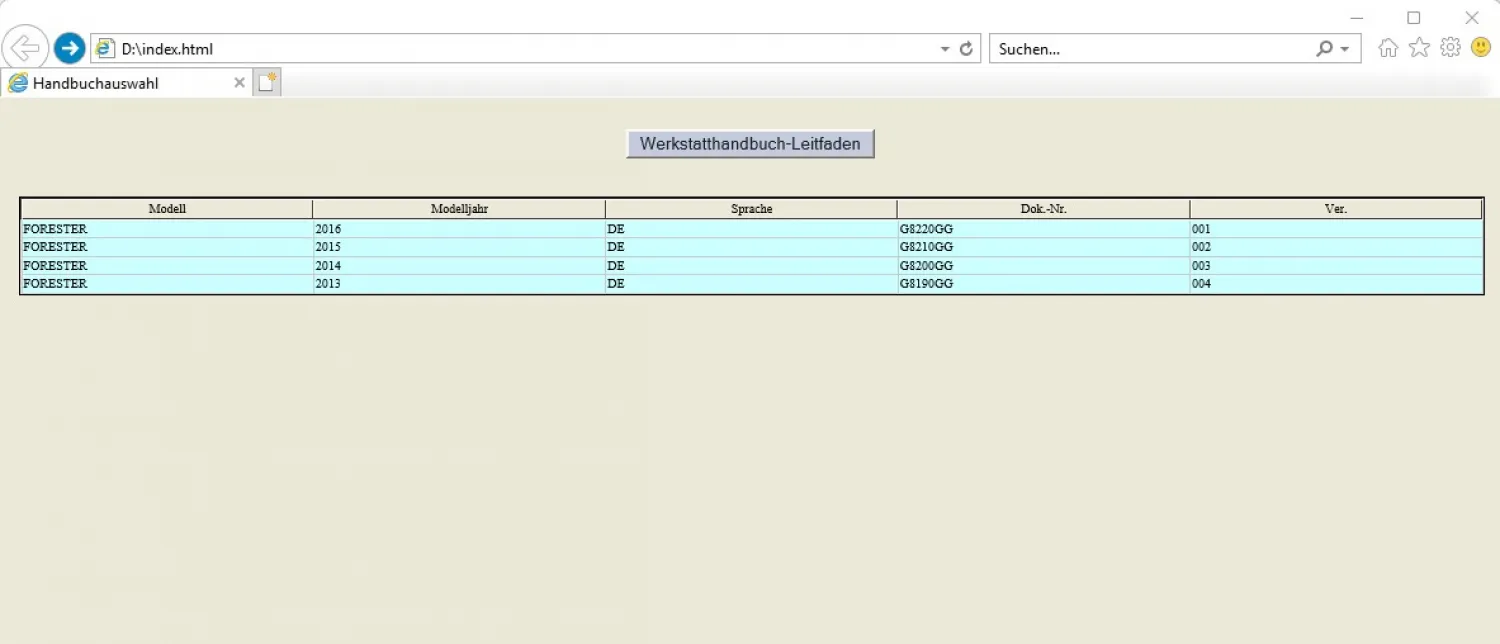Click the smiley feedback icon
This screenshot has height=644, width=1500.
(1481, 48)
